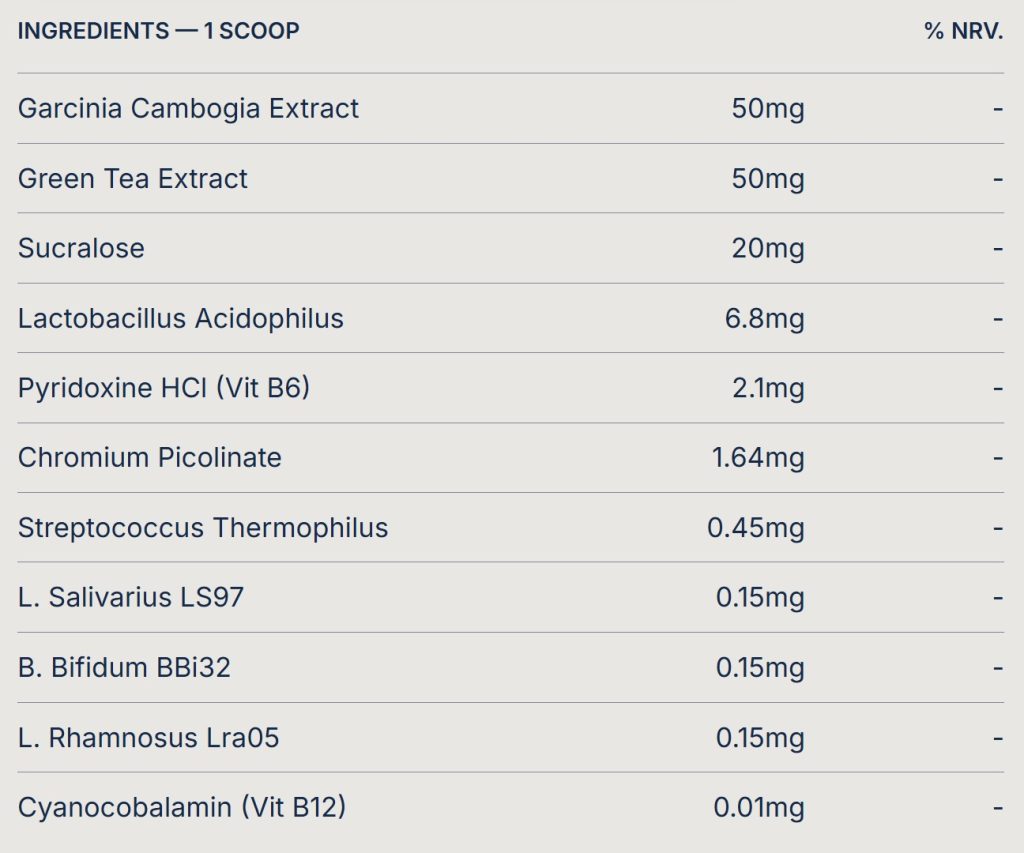Image resolution: width=1024 pixels, height=853 pixels.
Task: Click the 0.45mg amount value
Action: pyautogui.click(x=756, y=528)
